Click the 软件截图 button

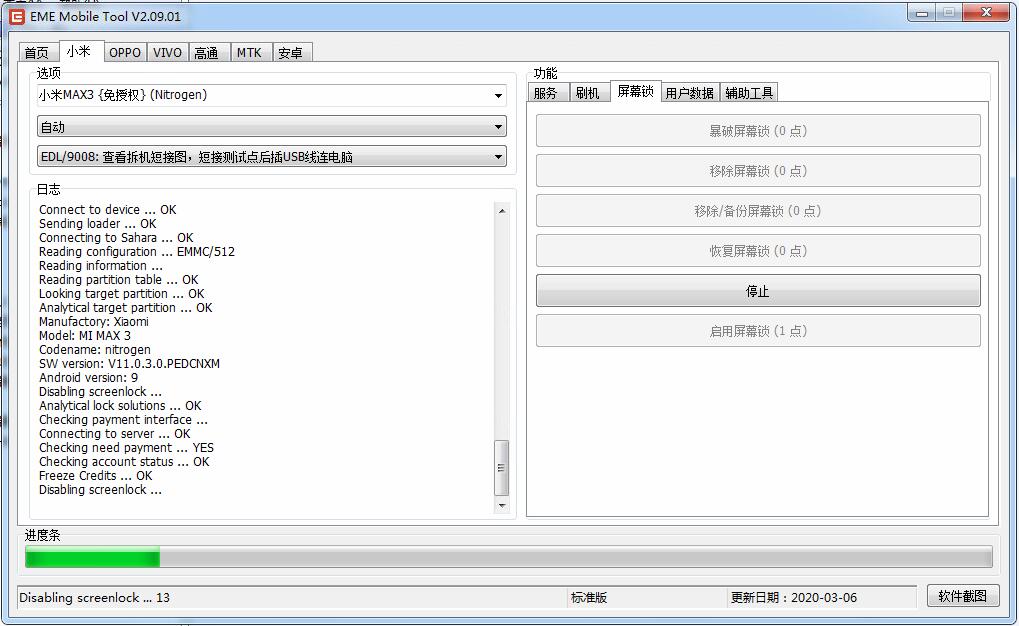click(x=962, y=595)
